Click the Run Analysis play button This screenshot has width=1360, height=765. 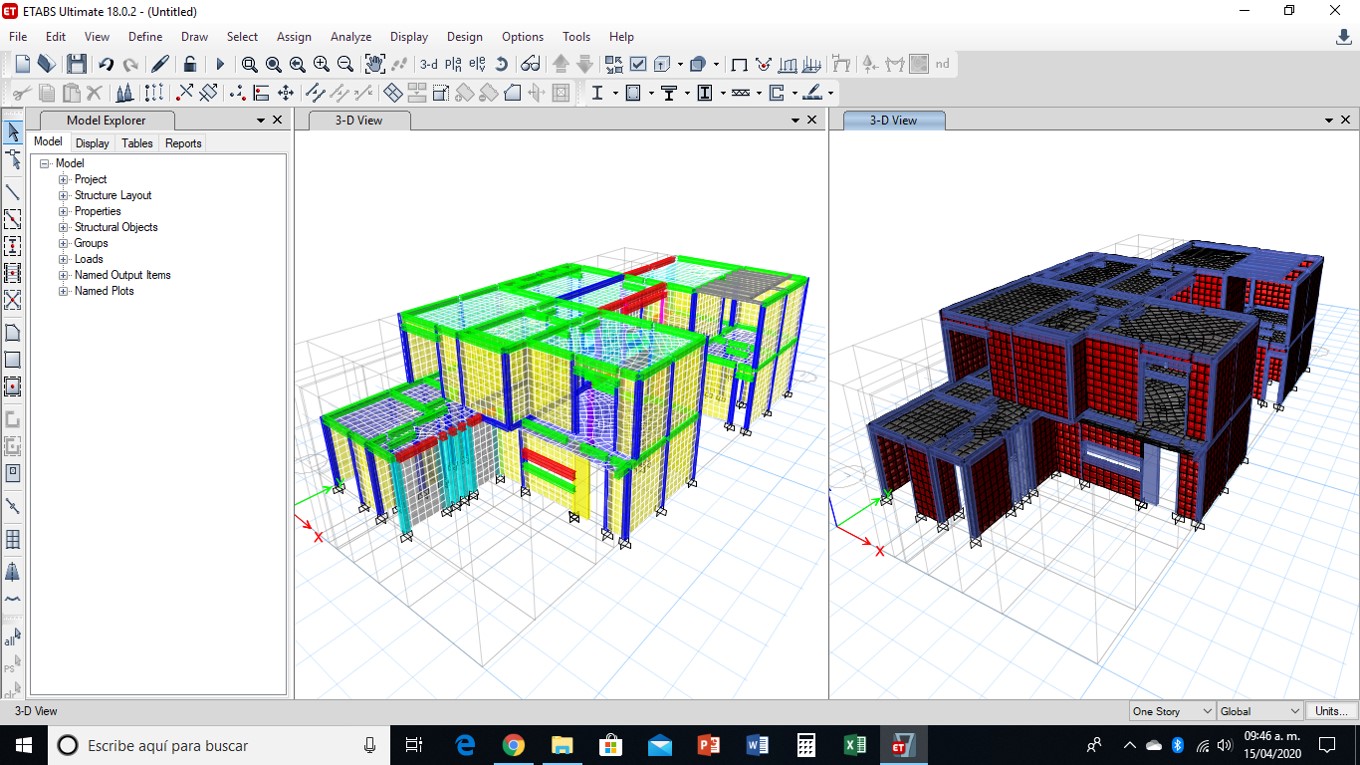(x=220, y=64)
